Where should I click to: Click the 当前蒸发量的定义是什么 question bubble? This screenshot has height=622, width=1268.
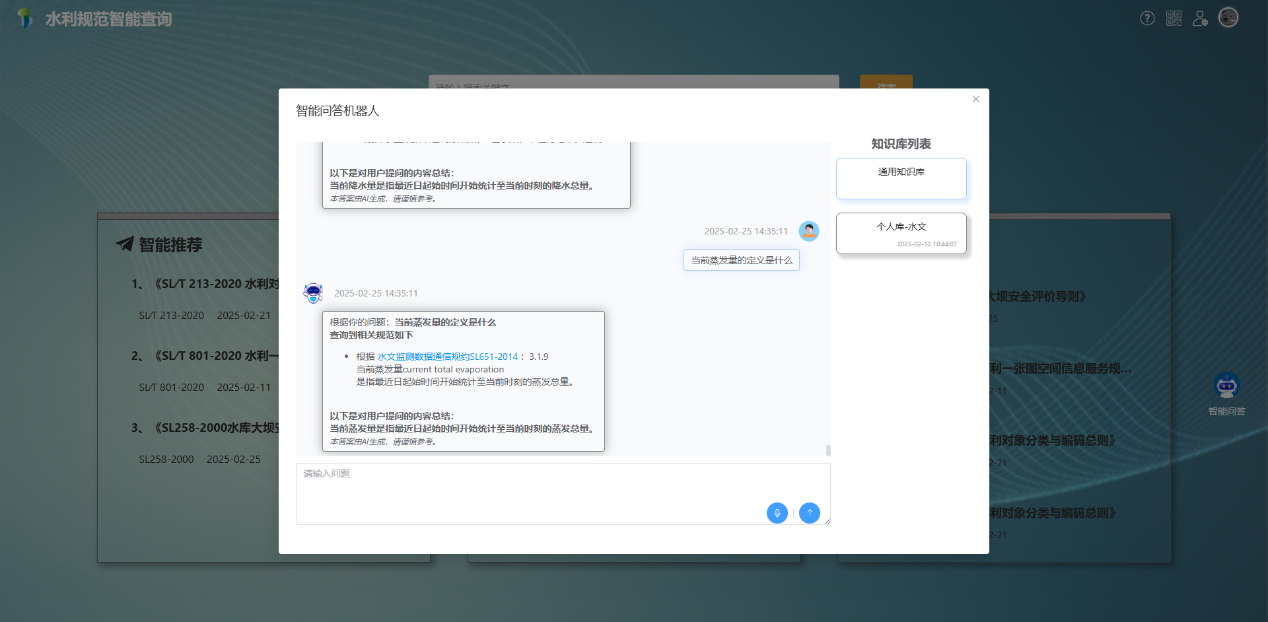[x=741, y=260]
